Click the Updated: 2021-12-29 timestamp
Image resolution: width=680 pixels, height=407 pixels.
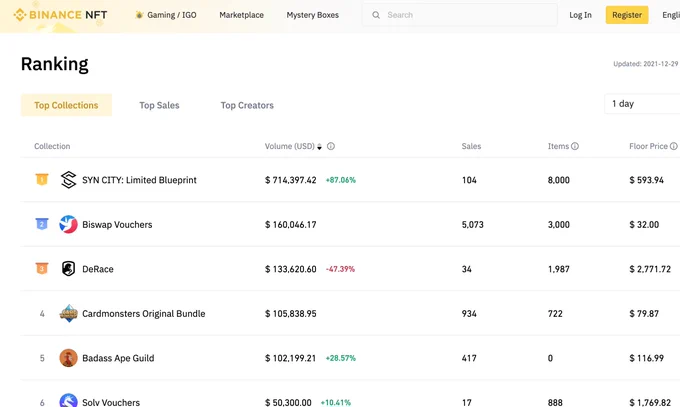click(645, 64)
